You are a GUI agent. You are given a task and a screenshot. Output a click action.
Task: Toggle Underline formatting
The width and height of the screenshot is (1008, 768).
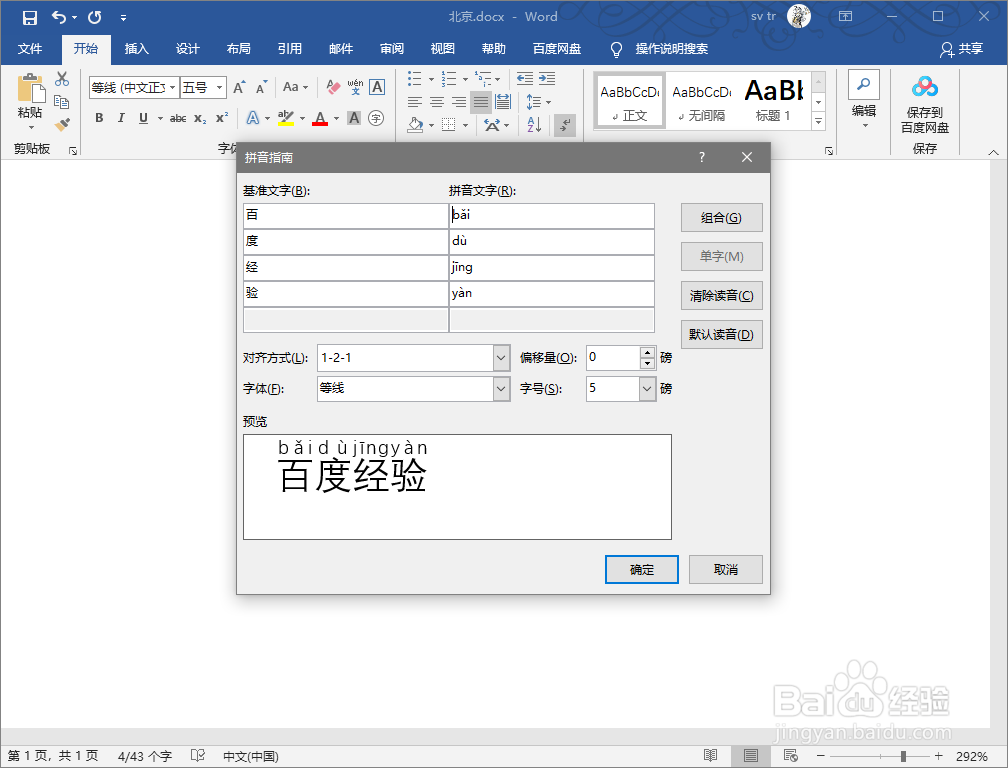143,118
